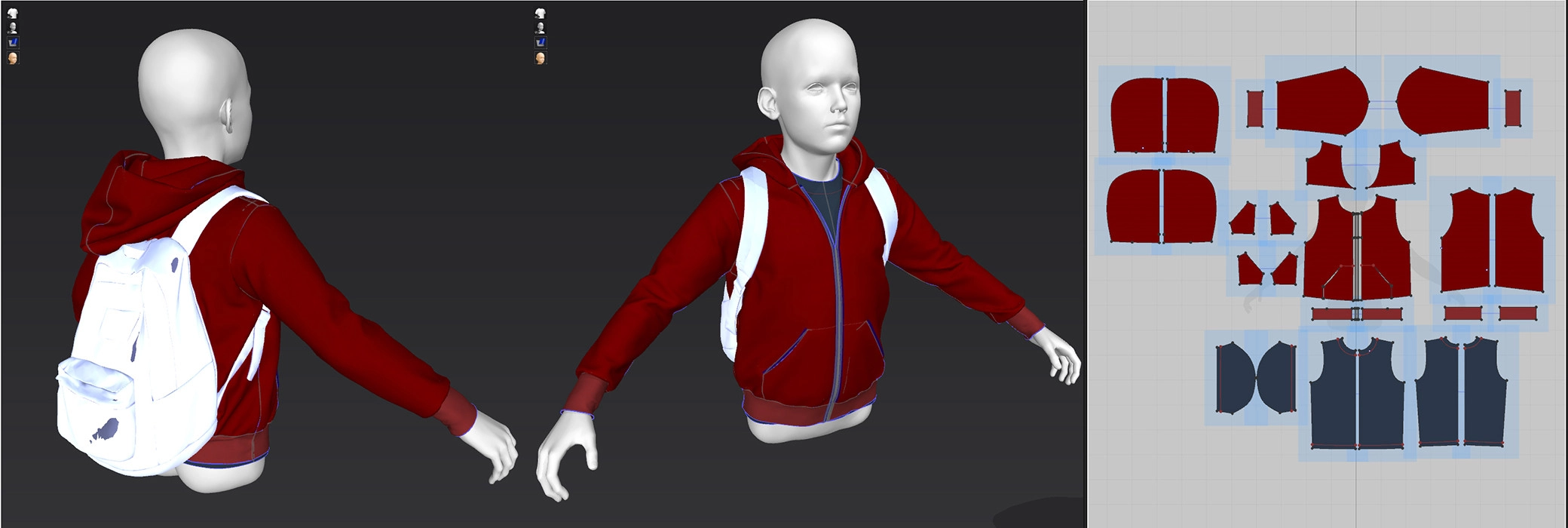Click the white backpack in back view
Viewport: 1568px width, 528px height.
pyautogui.click(x=136, y=355)
